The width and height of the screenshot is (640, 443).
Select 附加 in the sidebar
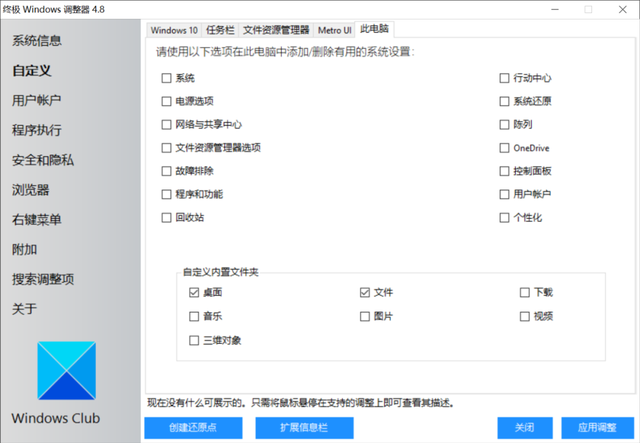coord(24,249)
